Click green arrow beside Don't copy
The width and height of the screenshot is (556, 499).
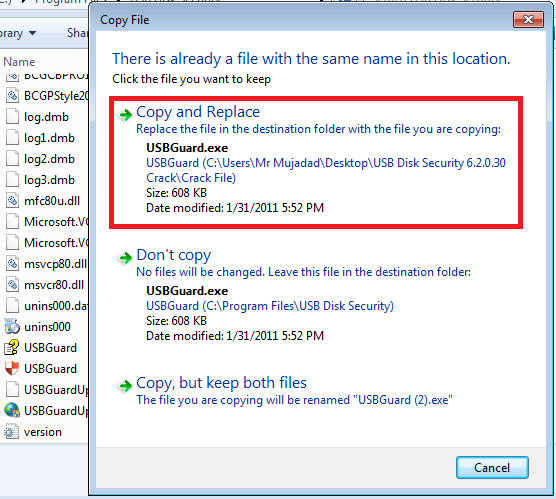(x=126, y=258)
